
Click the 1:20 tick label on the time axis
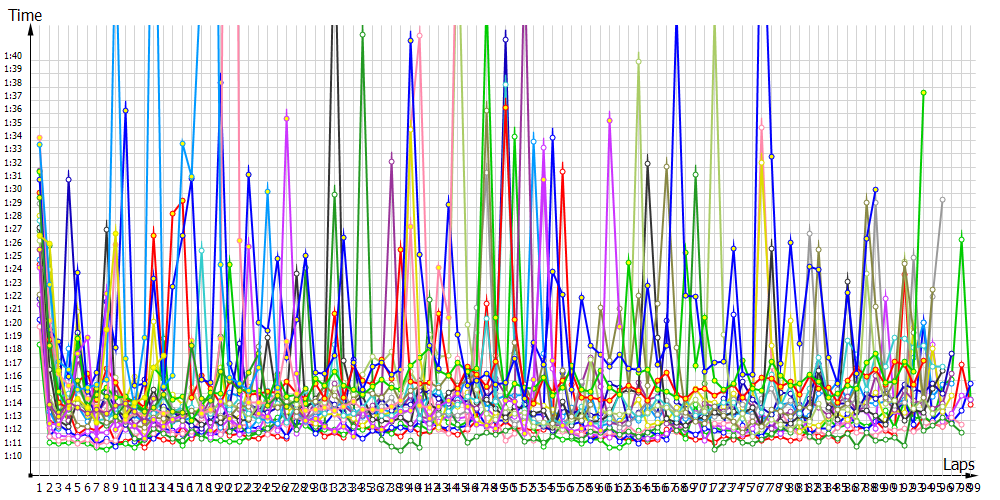[x=12, y=323]
